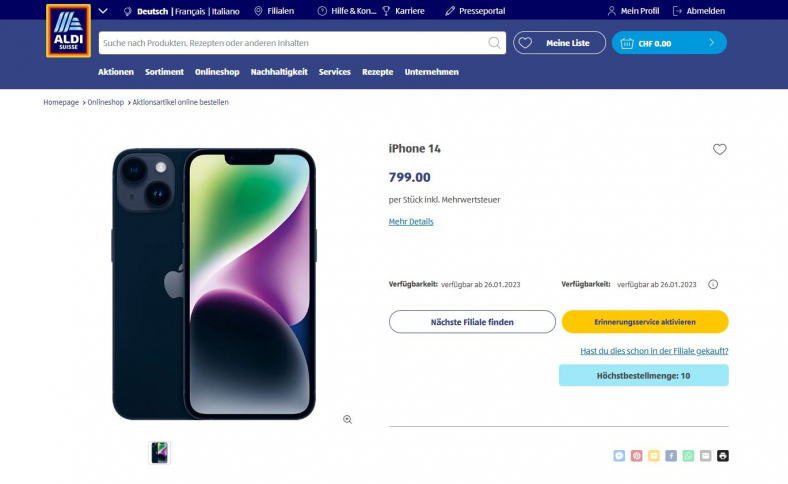The width and height of the screenshot is (788, 484).
Task: Click the ALDI Suisse logo
Action: [x=68, y=31]
